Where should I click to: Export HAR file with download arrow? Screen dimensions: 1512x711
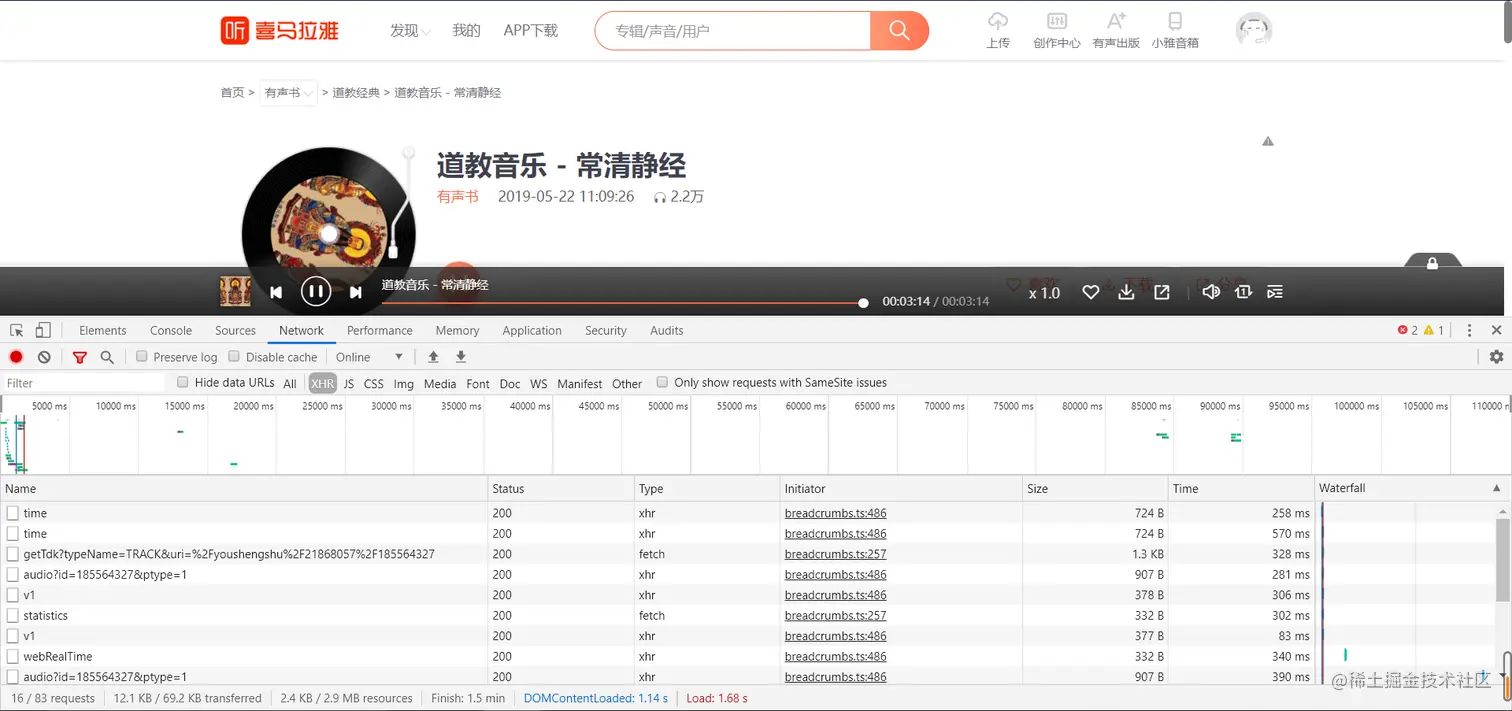(x=461, y=357)
